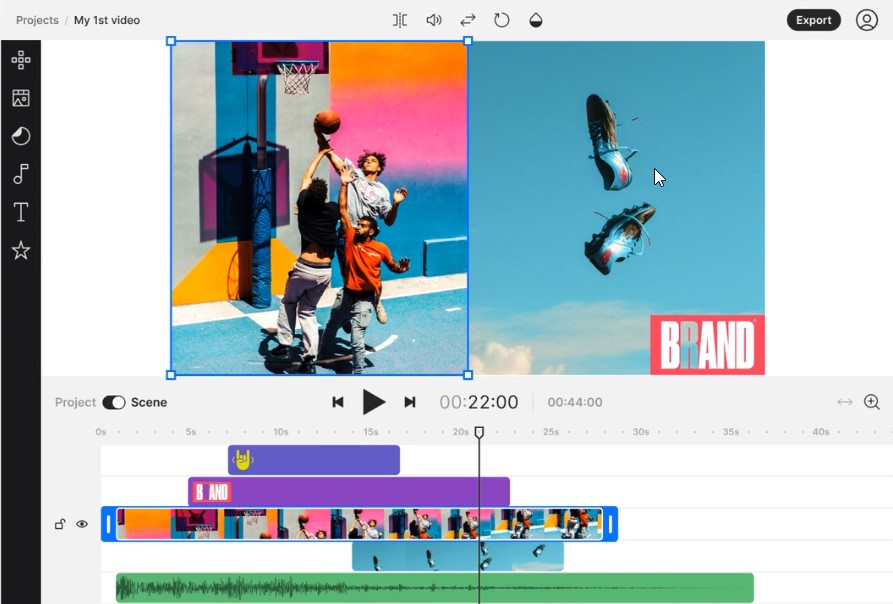Open the templates grid icon in sidebar
Image resolution: width=893 pixels, height=604 pixels.
(x=20, y=60)
